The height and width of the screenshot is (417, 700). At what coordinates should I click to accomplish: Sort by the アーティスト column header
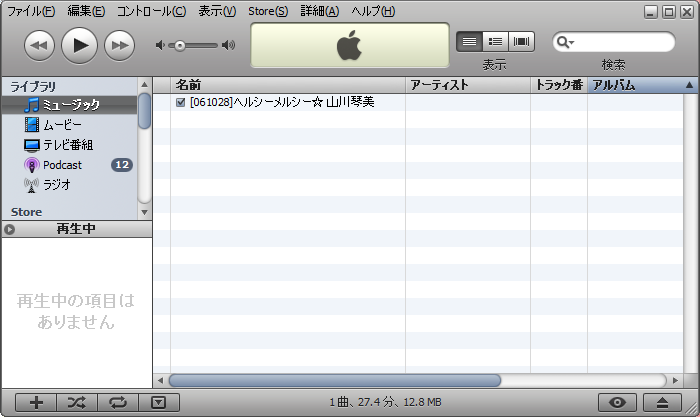pos(468,85)
